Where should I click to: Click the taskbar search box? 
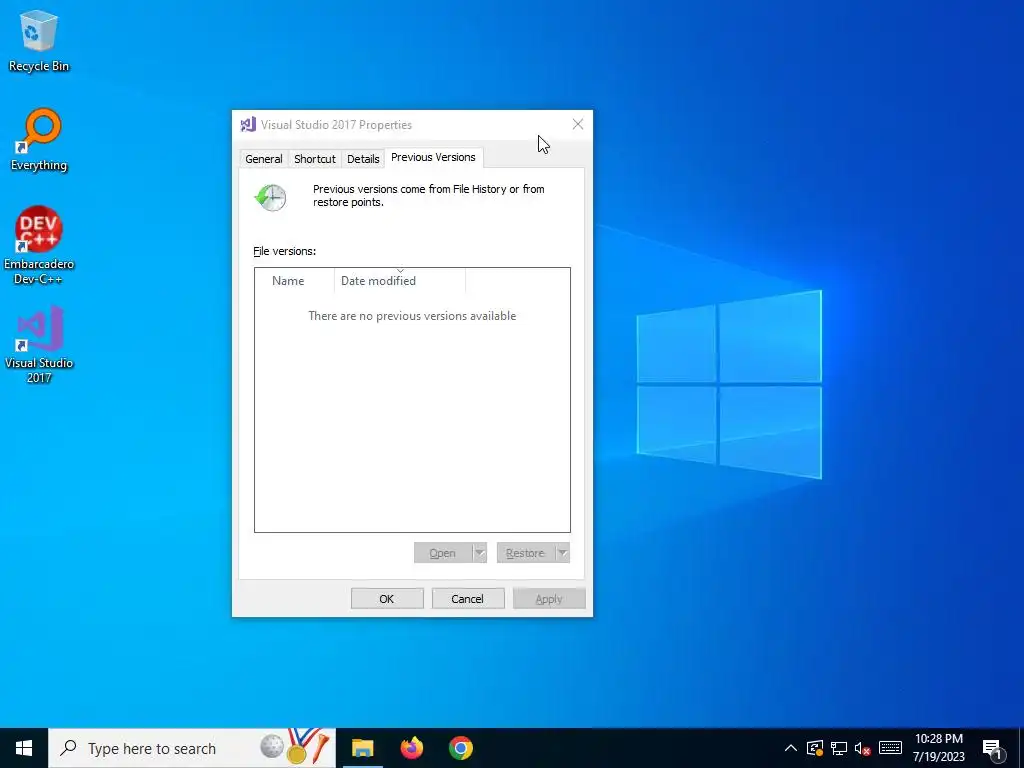pos(192,748)
